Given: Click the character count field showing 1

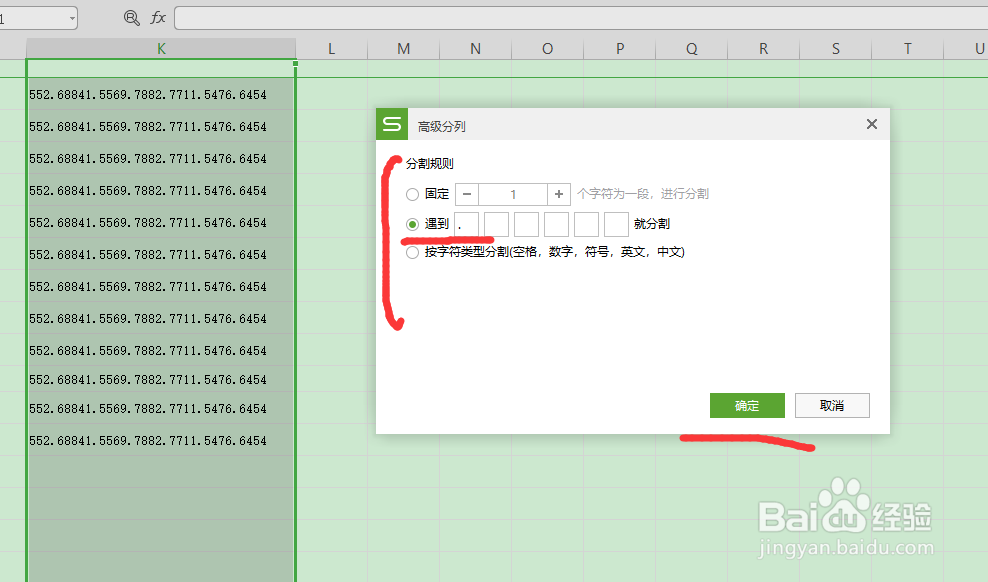Looking at the screenshot, I should pos(513,194).
